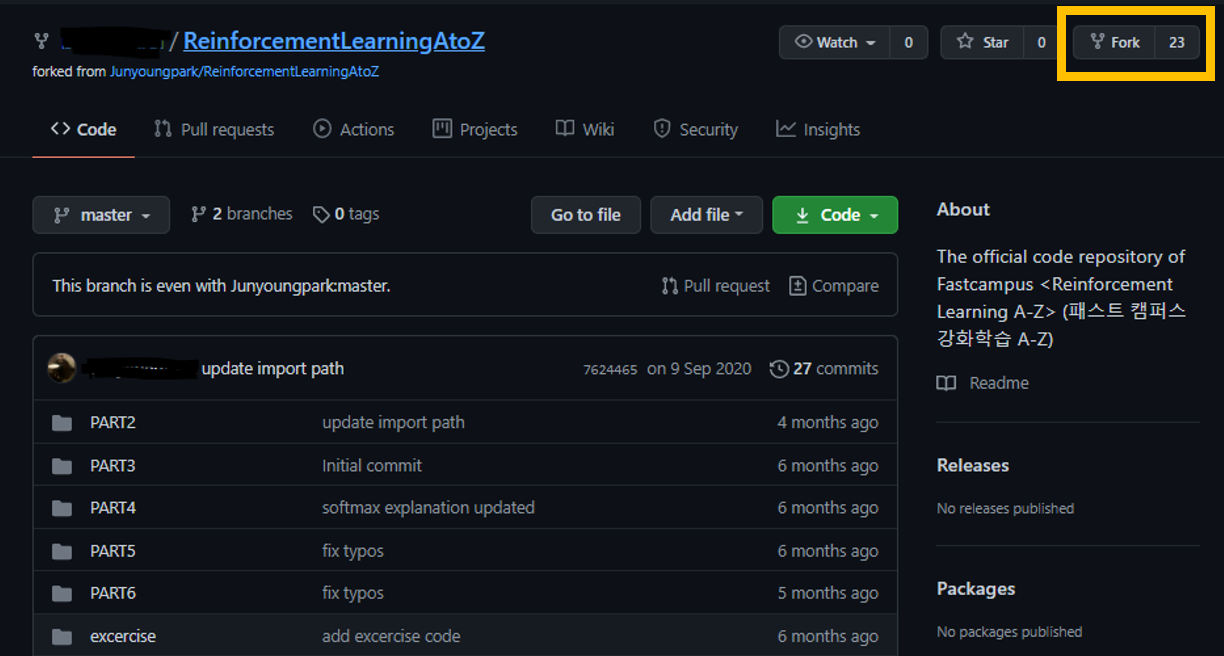Click the This branch is even with Junyoungpark:master text
This screenshot has height=656, width=1224.
click(221, 286)
